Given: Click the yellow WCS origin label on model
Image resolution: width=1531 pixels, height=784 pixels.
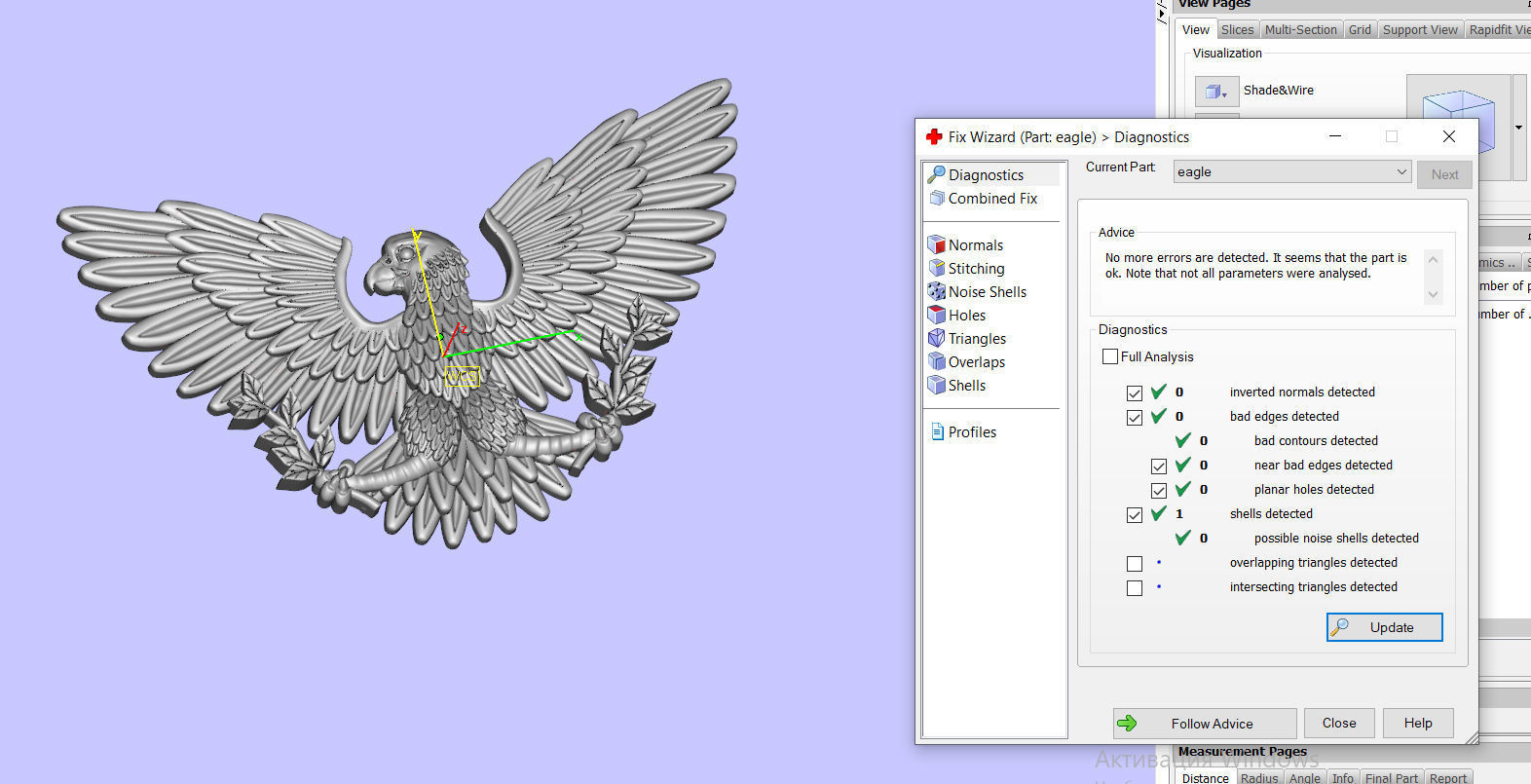Looking at the screenshot, I should point(464,376).
